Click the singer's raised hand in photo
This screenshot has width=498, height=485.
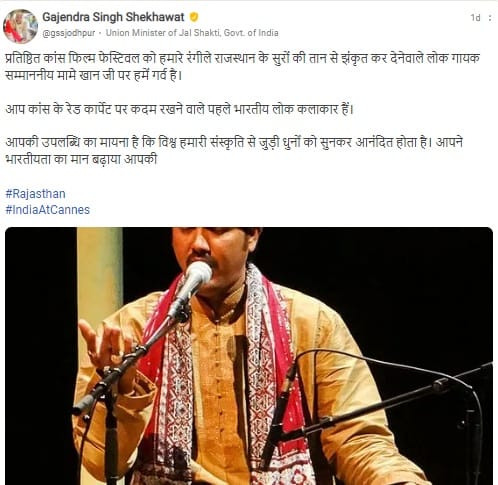104,341
